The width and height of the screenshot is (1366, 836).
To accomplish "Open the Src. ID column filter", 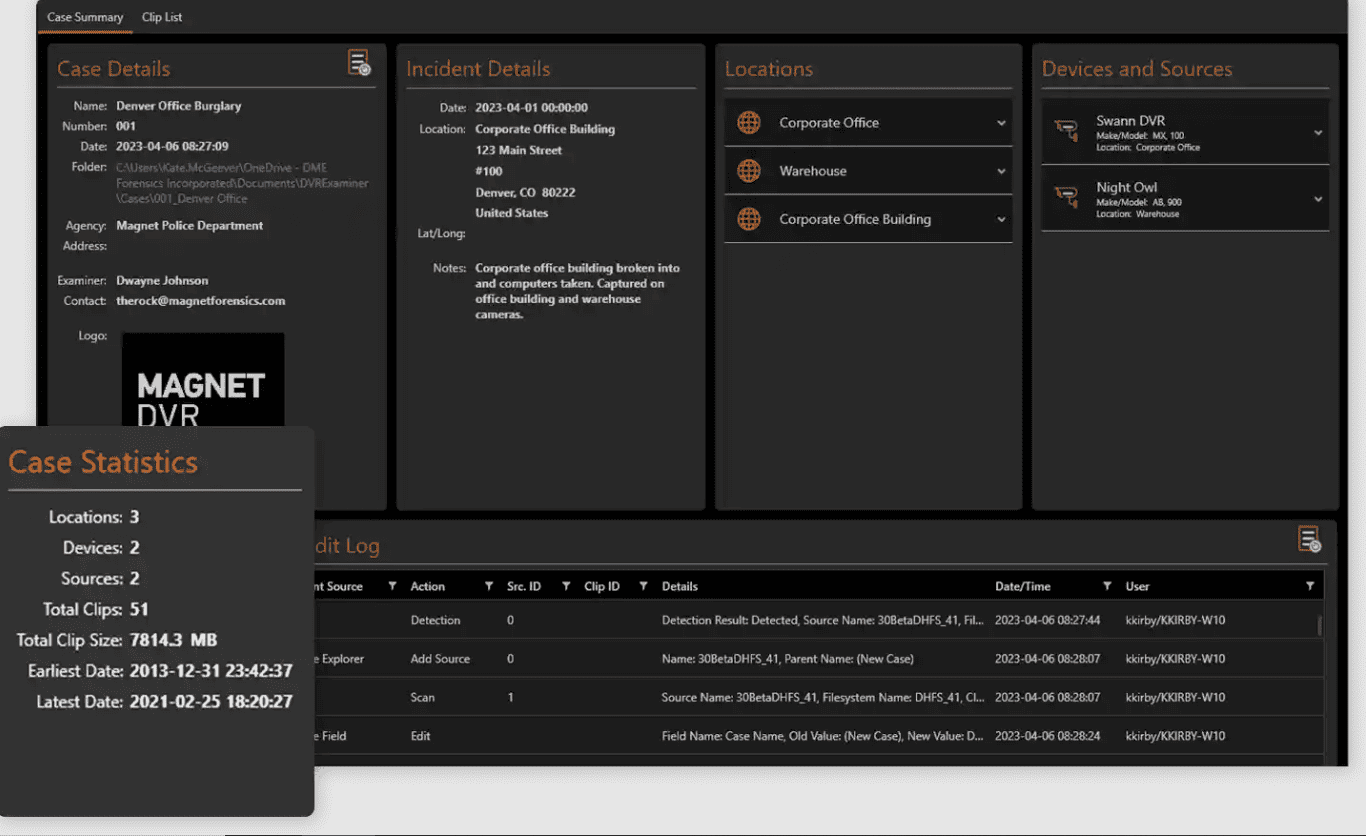I will coord(566,586).
